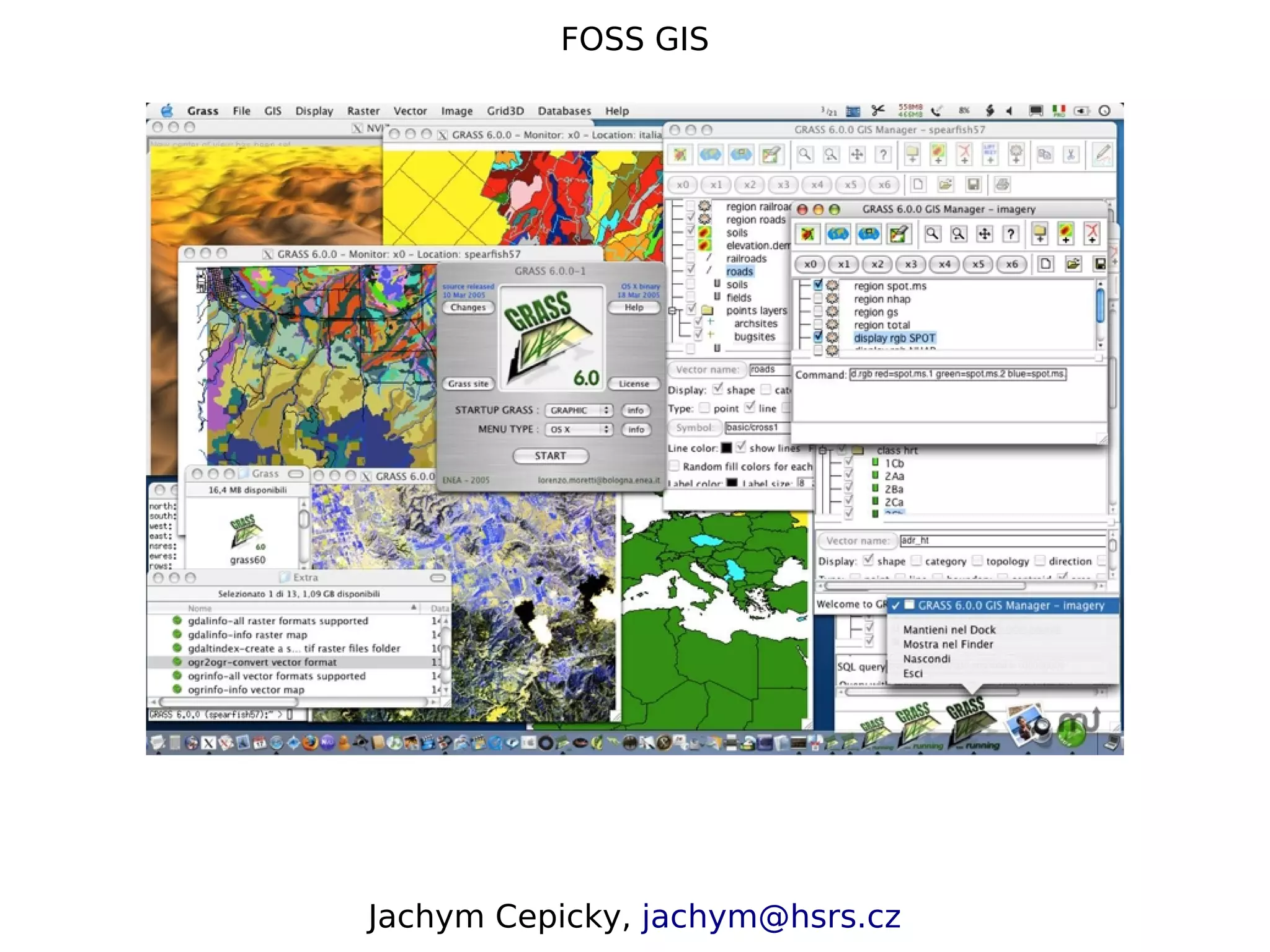The height and width of the screenshot is (952, 1270).
Task: Open the Vector menu
Action: pos(410,111)
